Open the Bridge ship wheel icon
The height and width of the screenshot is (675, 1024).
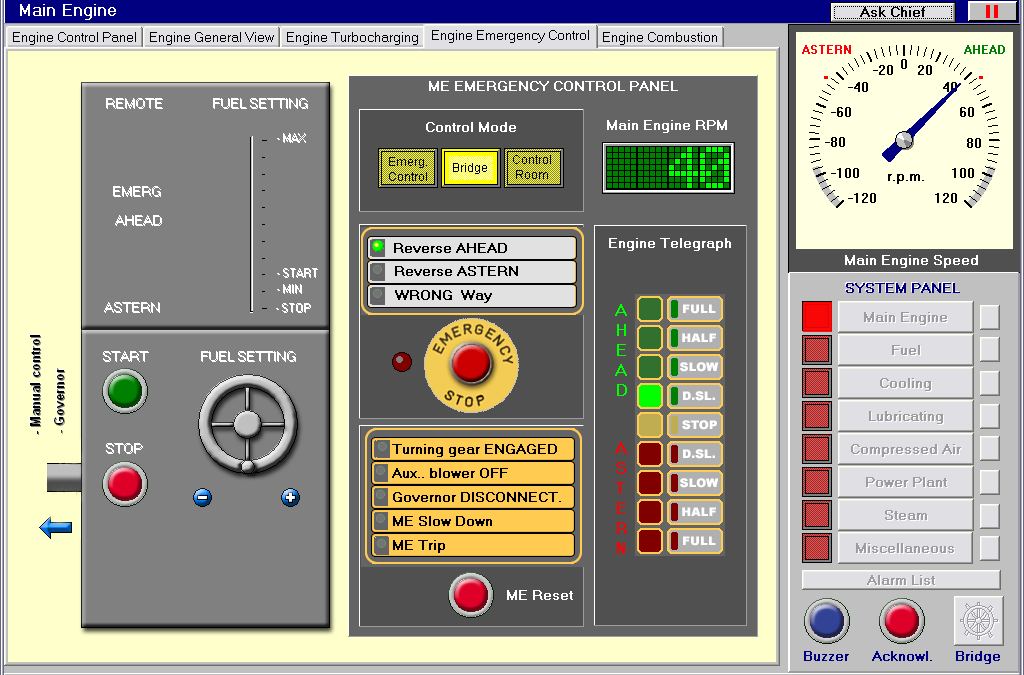(x=978, y=621)
